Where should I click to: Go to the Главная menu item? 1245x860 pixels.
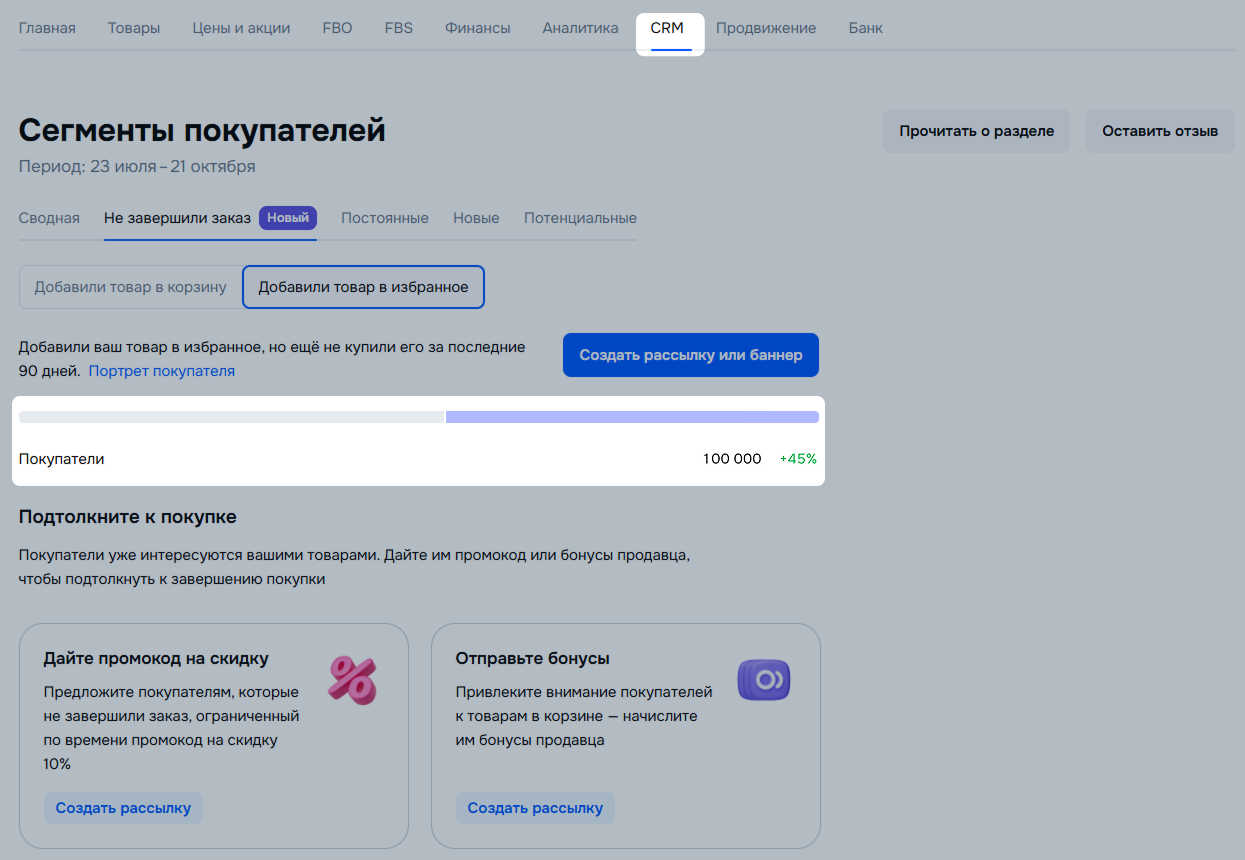[47, 28]
